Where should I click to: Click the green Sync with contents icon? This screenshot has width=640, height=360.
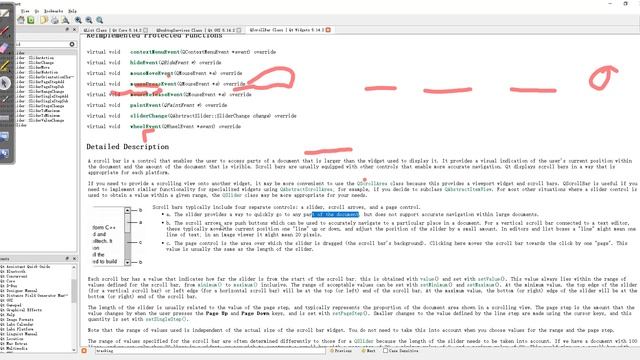click(x=31, y=20)
